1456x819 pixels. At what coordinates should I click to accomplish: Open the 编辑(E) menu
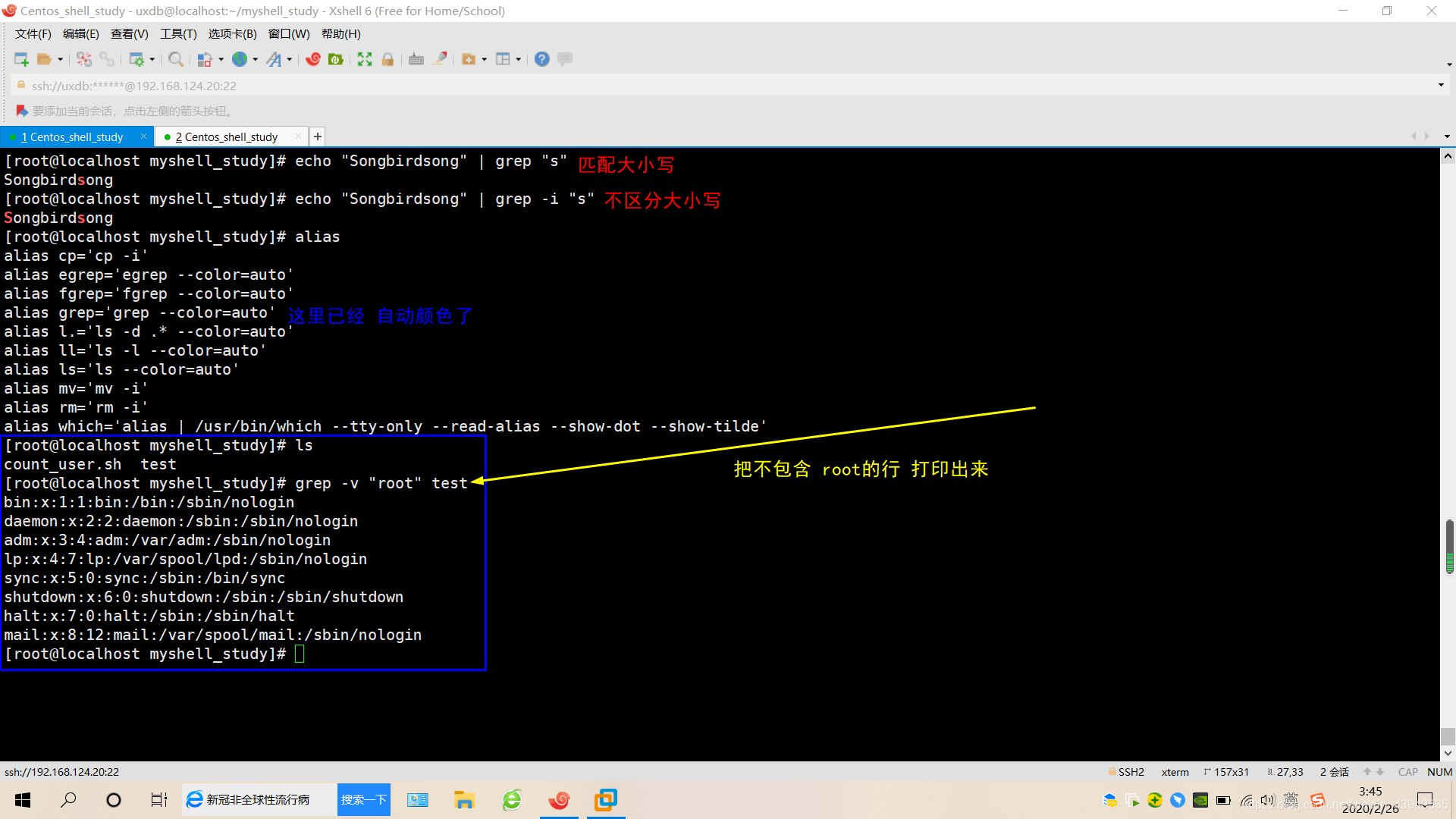[x=81, y=34]
